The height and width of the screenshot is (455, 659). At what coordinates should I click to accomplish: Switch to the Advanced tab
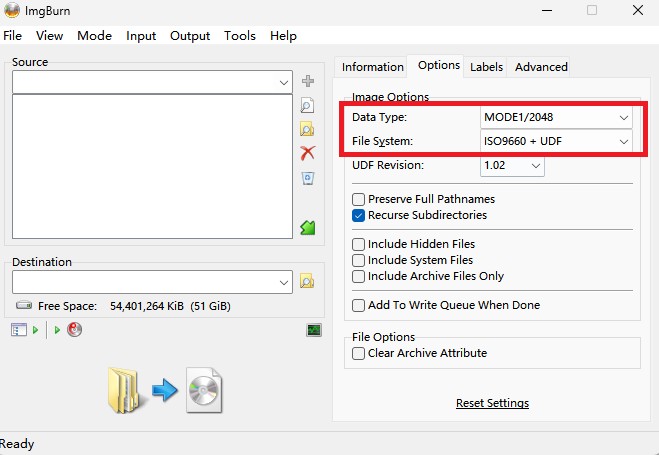(541, 67)
